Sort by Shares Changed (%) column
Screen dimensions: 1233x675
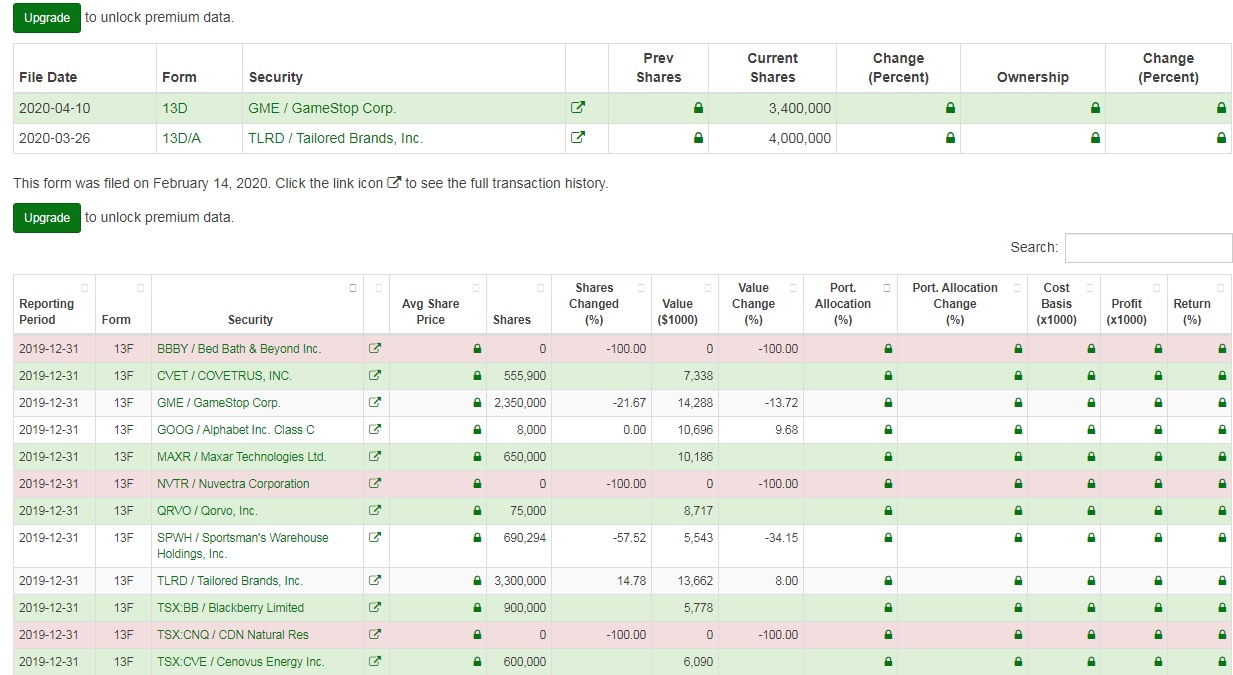click(x=594, y=303)
